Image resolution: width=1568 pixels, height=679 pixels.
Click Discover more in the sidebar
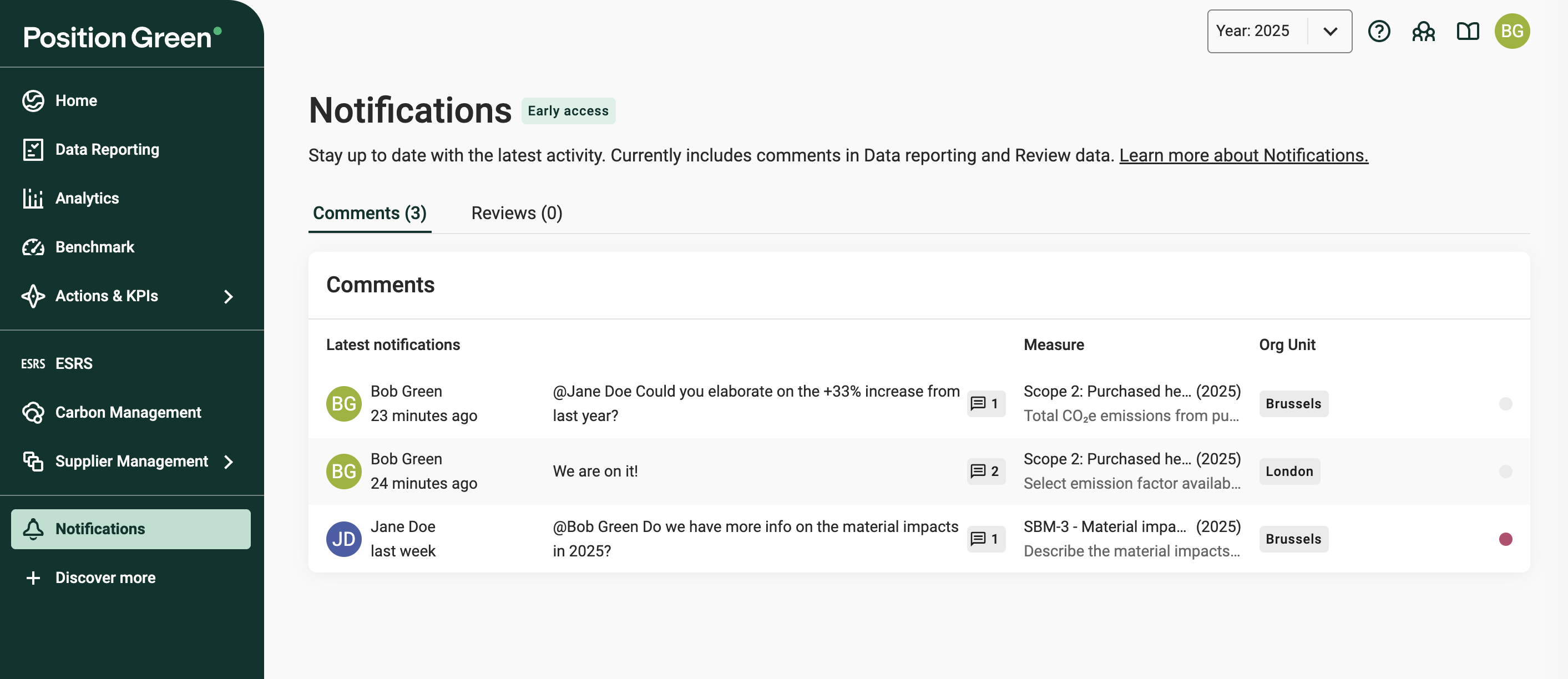click(105, 577)
